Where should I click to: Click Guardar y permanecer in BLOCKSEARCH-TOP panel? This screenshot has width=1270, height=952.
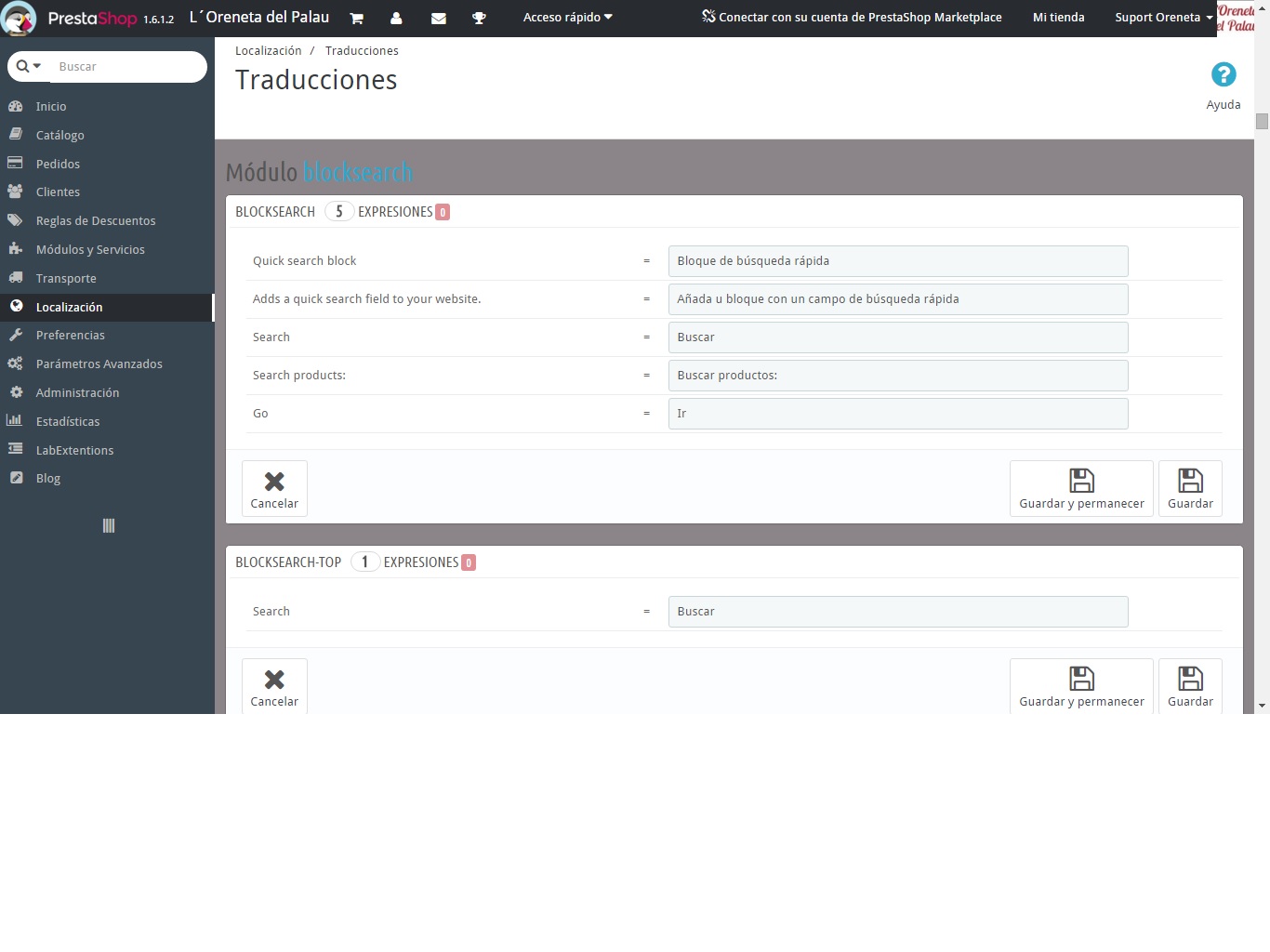tap(1081, 686)
